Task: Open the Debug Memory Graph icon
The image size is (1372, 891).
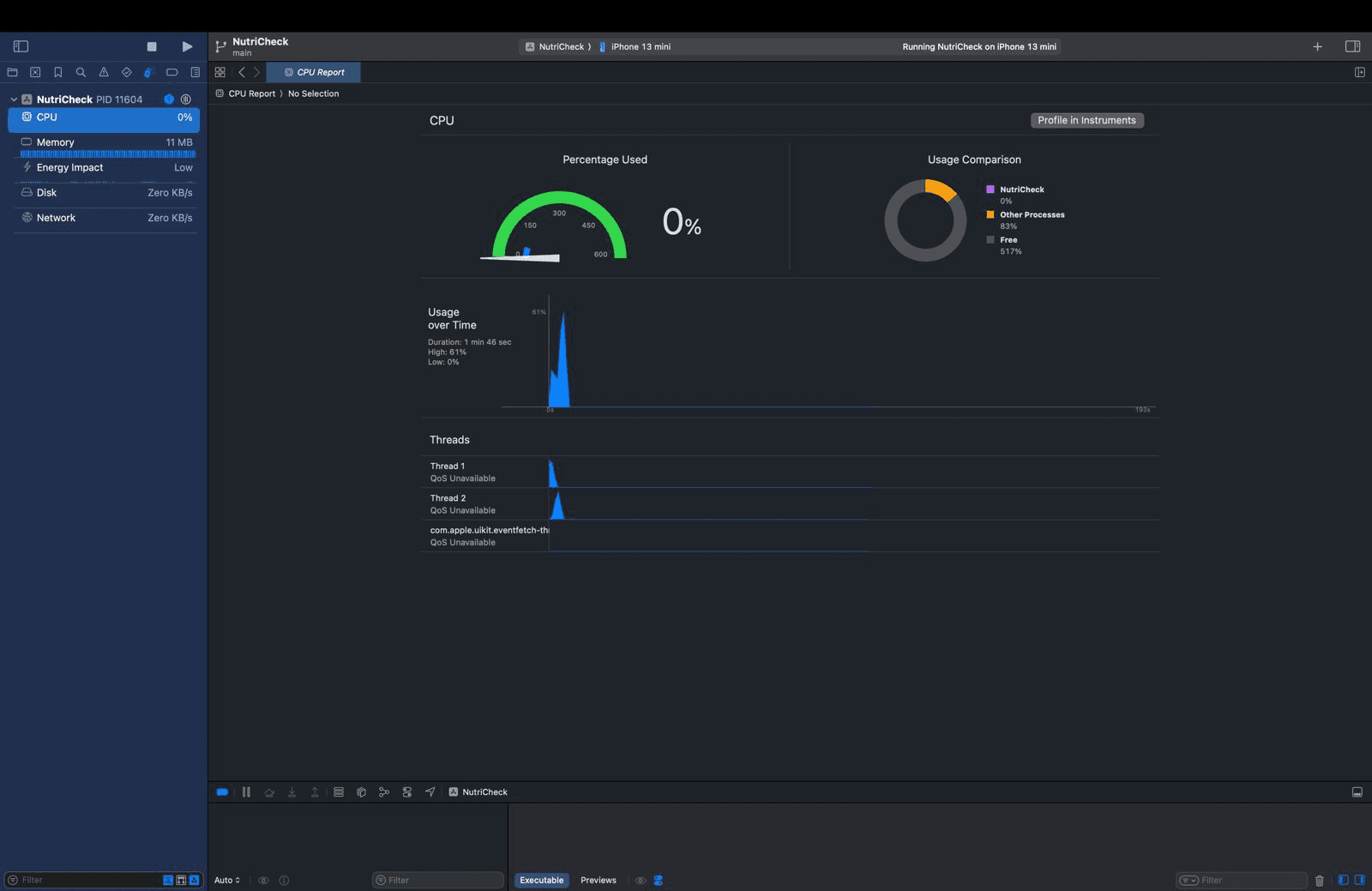Action: [384, 792]
